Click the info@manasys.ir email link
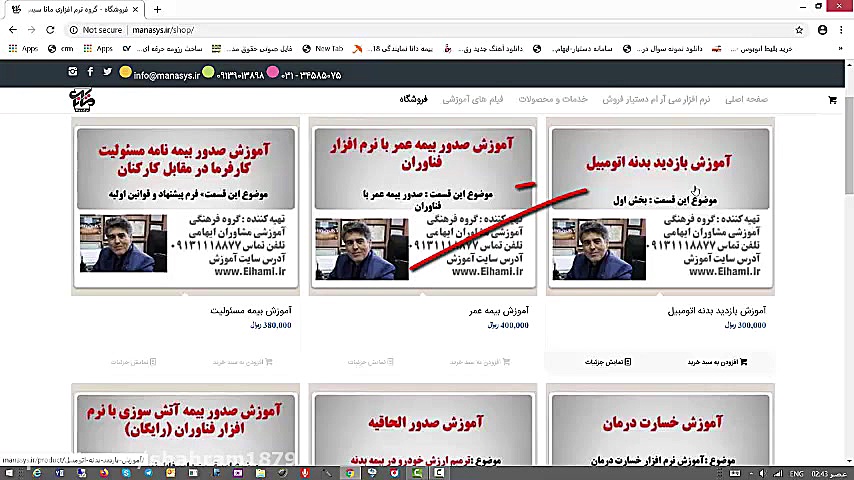 (x=166, y=75)
